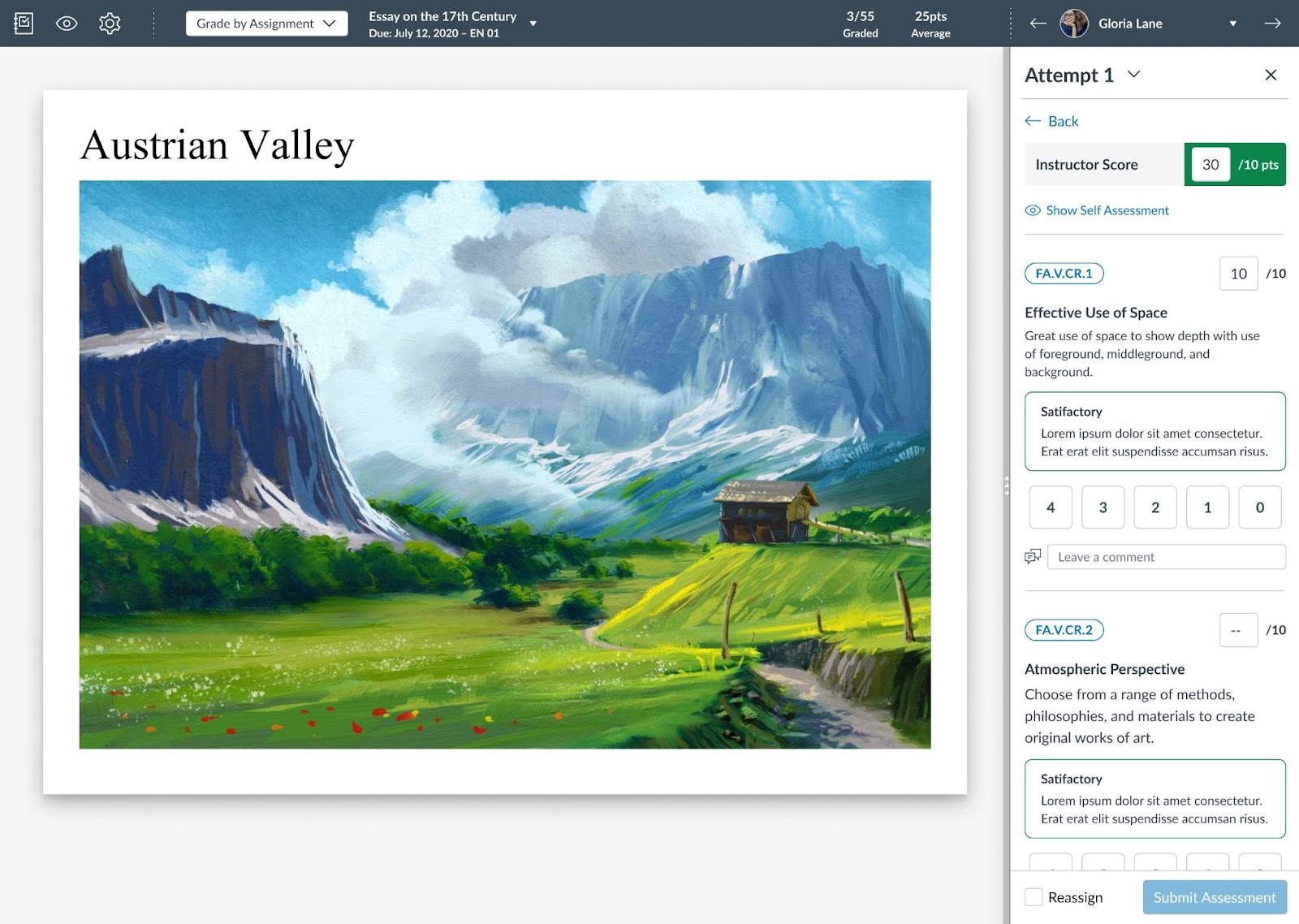
Task: Click the 3/55 Graded counter
Action: point(861,24)
